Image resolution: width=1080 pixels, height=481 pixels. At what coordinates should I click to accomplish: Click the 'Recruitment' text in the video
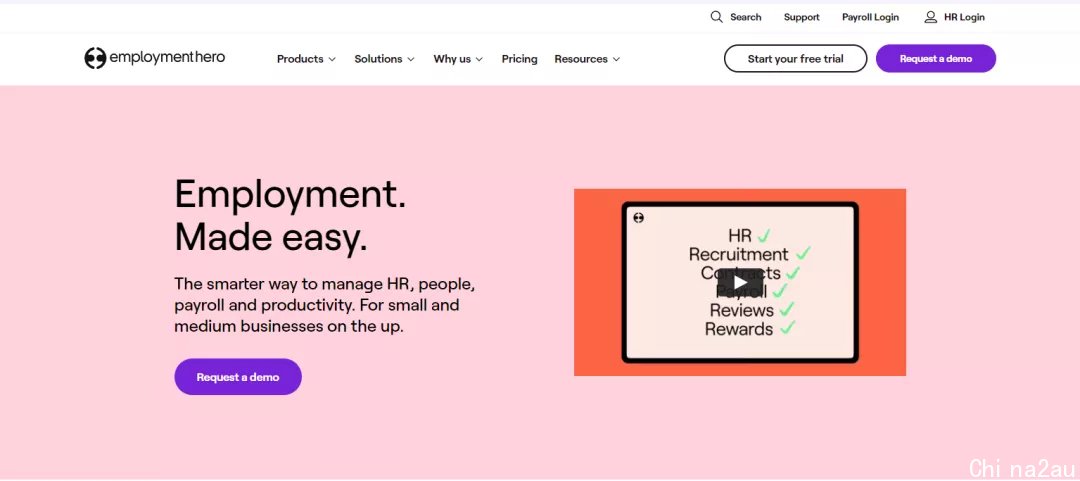(738, 254)
